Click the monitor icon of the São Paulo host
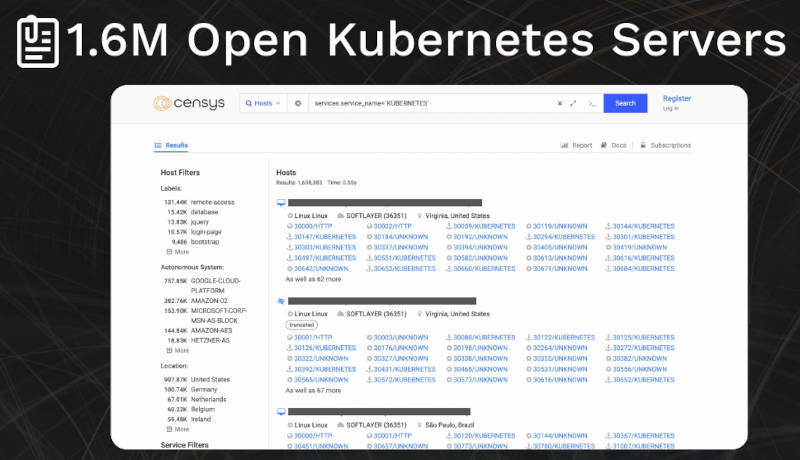 click(281, 412)
